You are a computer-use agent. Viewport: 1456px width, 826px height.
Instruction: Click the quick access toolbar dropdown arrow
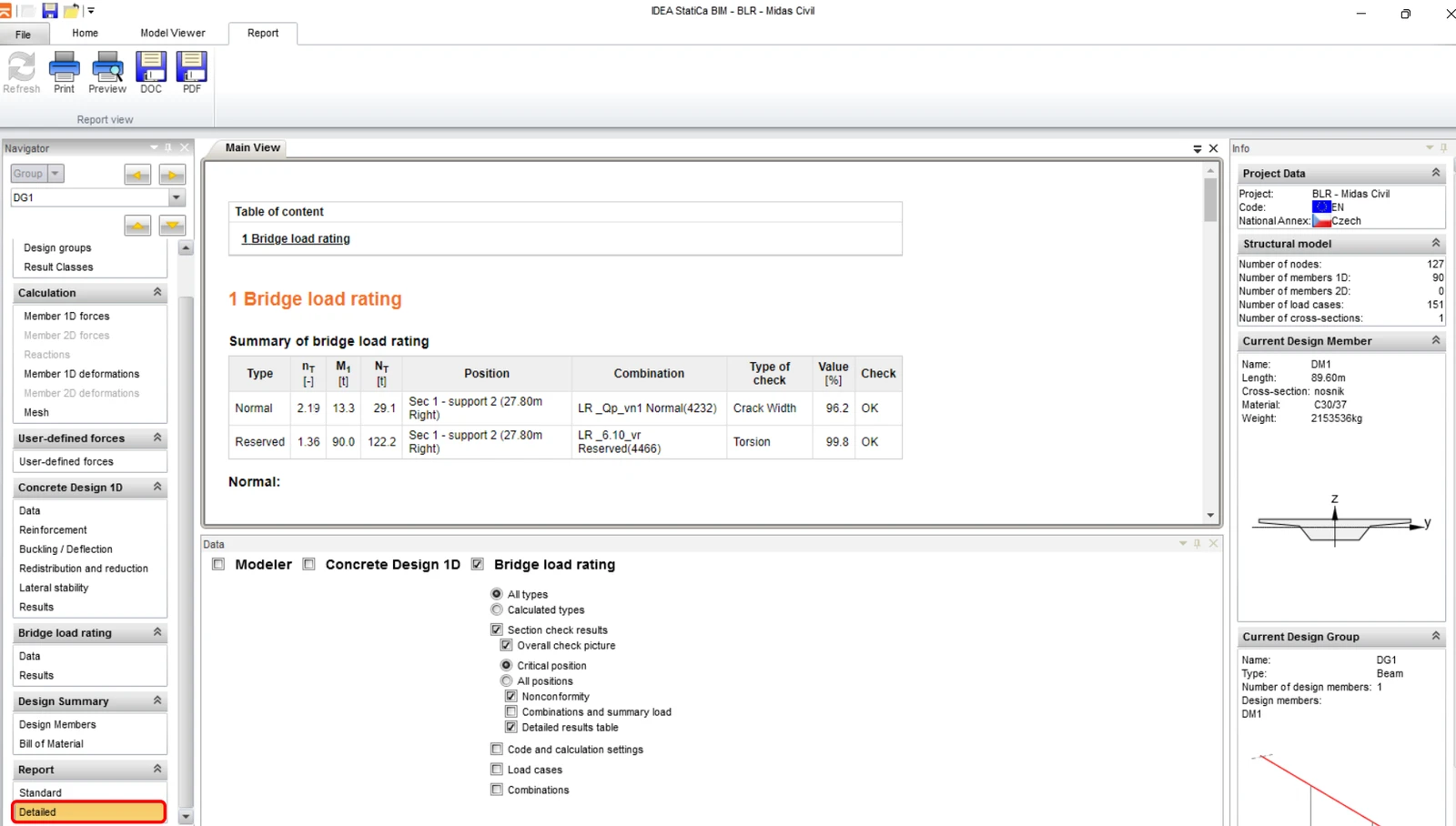pyautogui.click(x=90, y=11)
